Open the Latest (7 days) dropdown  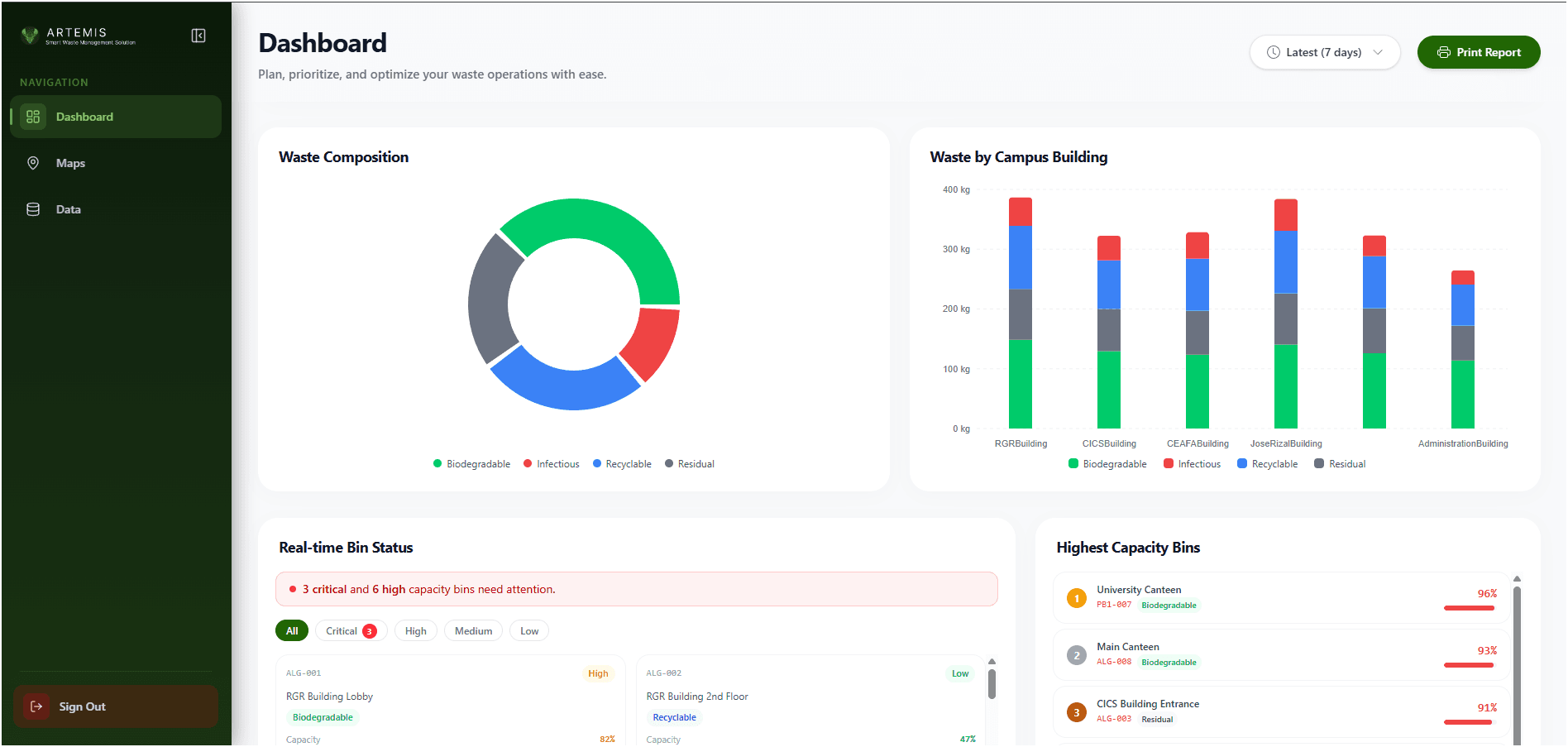[1324, 52]
